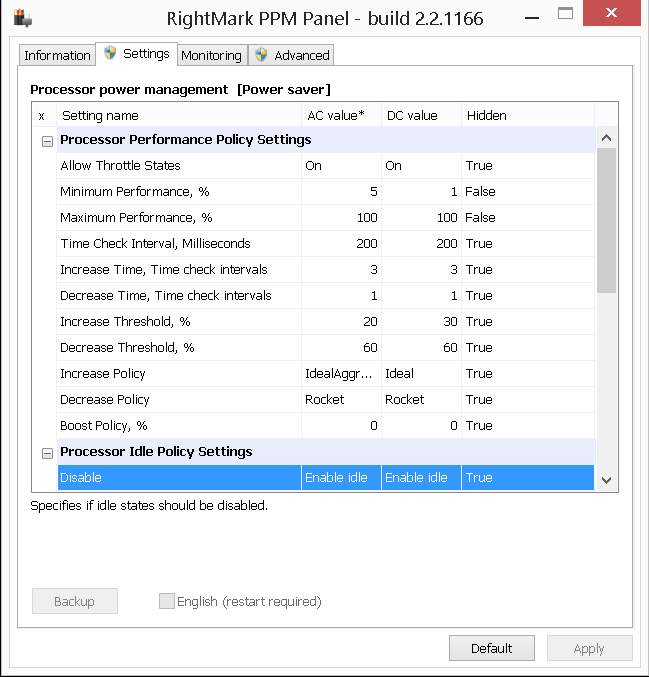
Task: Click the Backup button
Action: (x=75, y=601)
